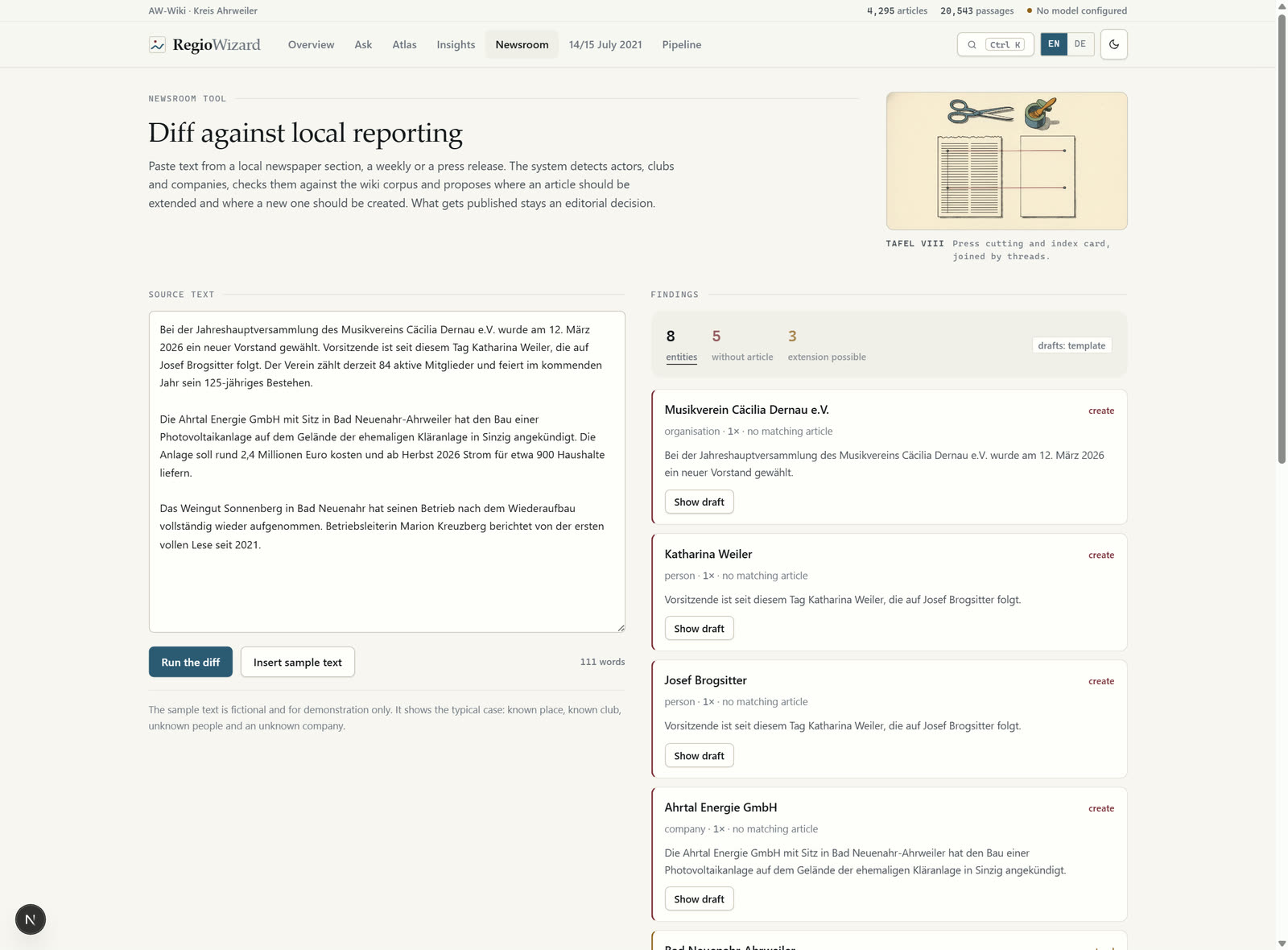Image resolution: width=1288 pixels, height=950 pixels.
Task: Click the drafts: template badge
Action: pyautogui.click(x=1071, y=345)
